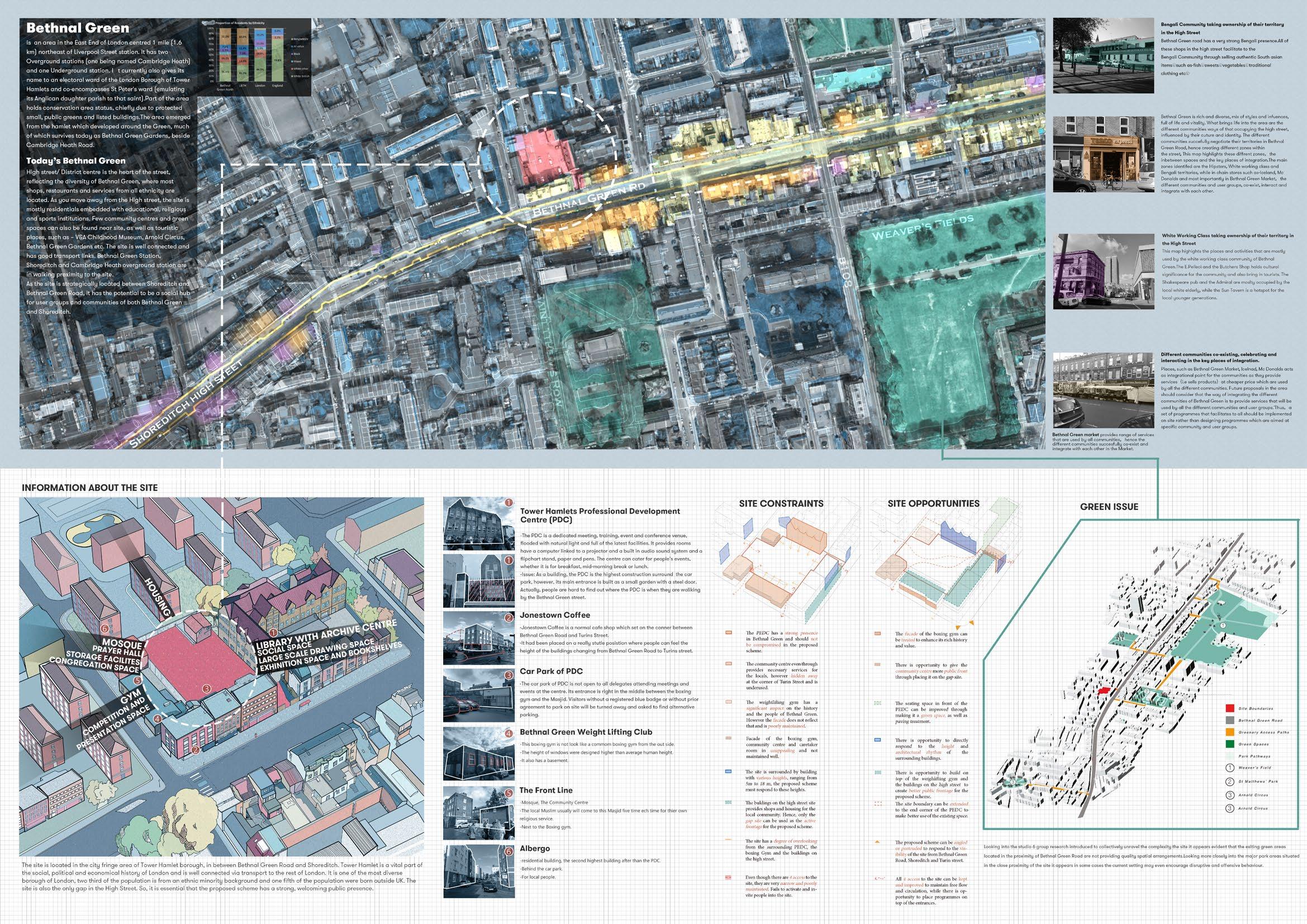The image size is (1307, 924).
Task: Open the purple-tinted pub building photo
Action: pyautogui.click(x=1103, y=272)
